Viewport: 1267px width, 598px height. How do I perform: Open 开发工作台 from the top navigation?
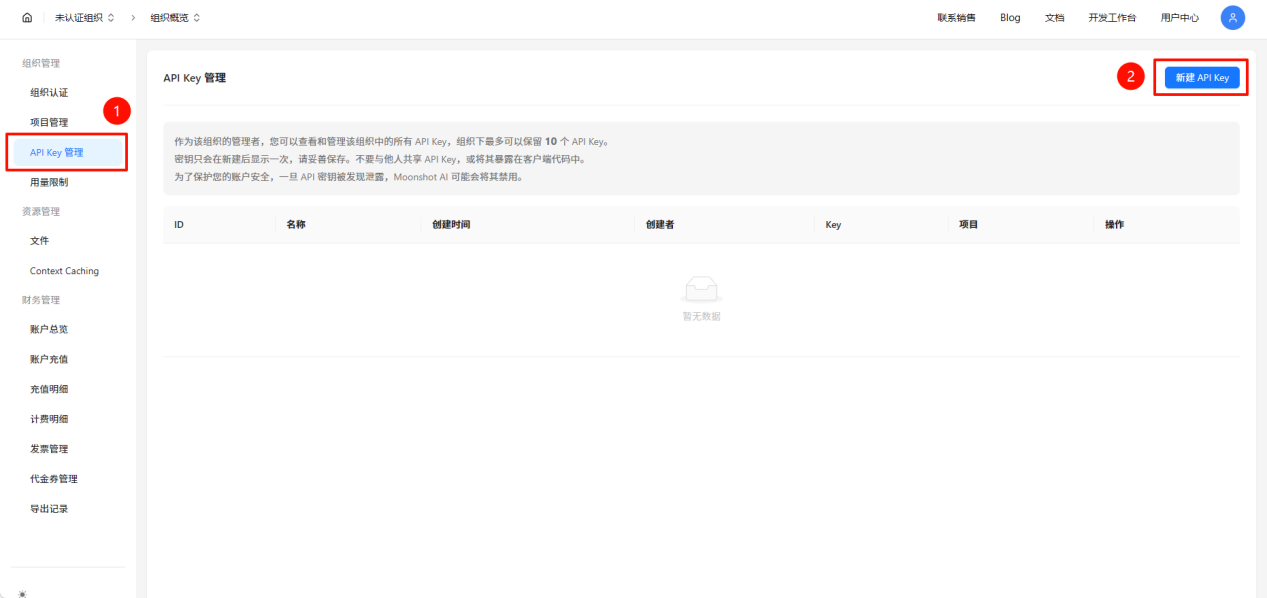point(1112,18)
